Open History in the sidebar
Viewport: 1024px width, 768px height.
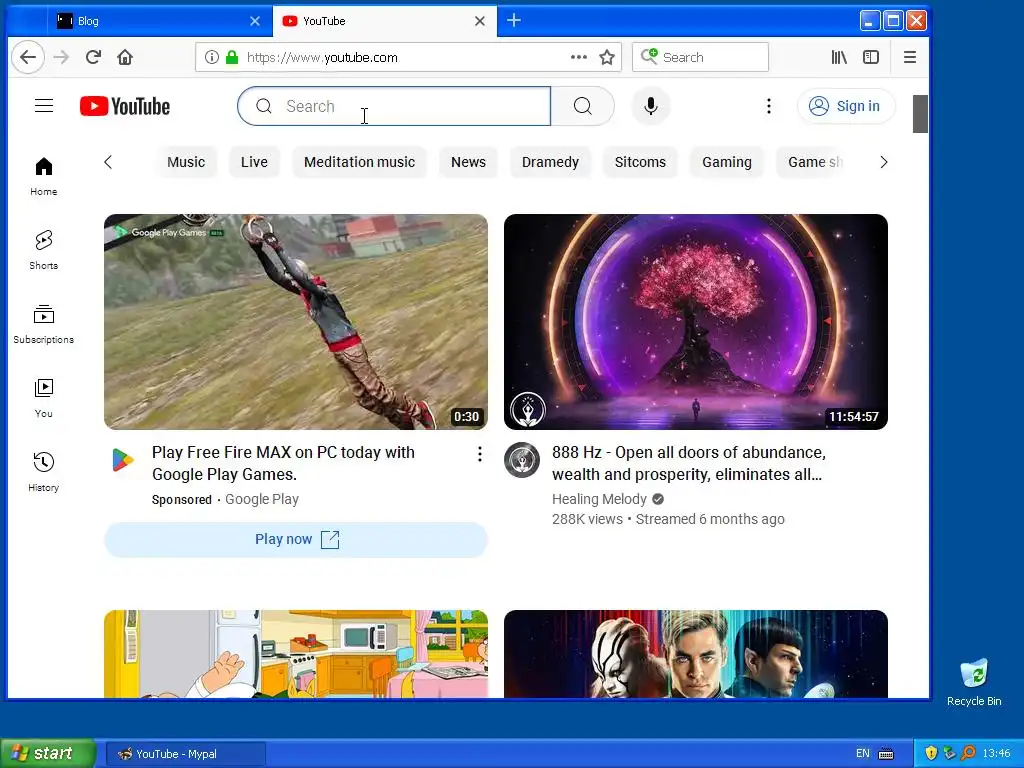(44, 472)
